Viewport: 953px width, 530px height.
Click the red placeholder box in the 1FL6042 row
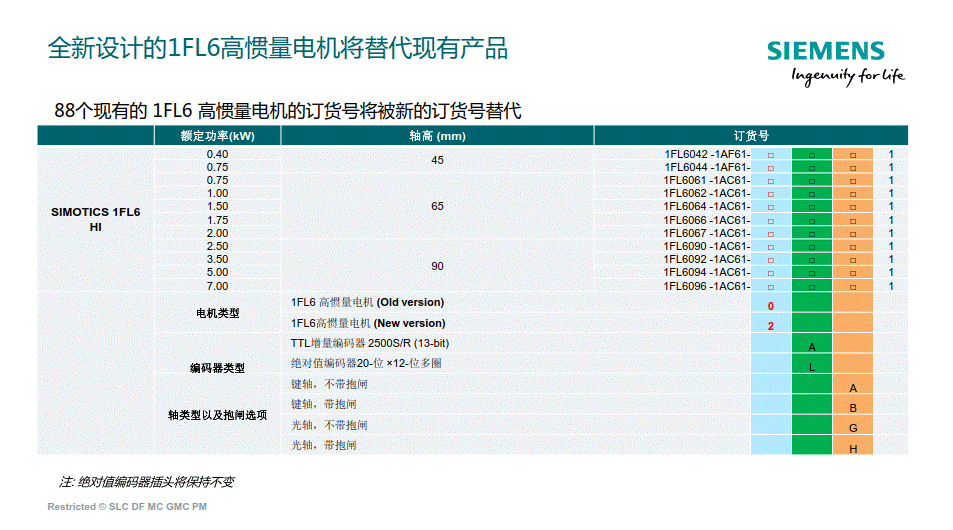point(771,155)
